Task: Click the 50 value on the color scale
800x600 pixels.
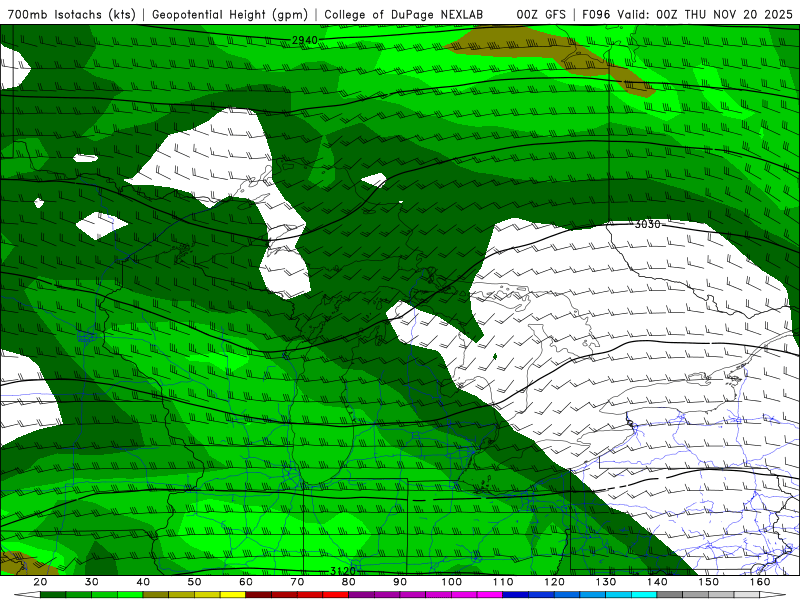Action: 194,582
